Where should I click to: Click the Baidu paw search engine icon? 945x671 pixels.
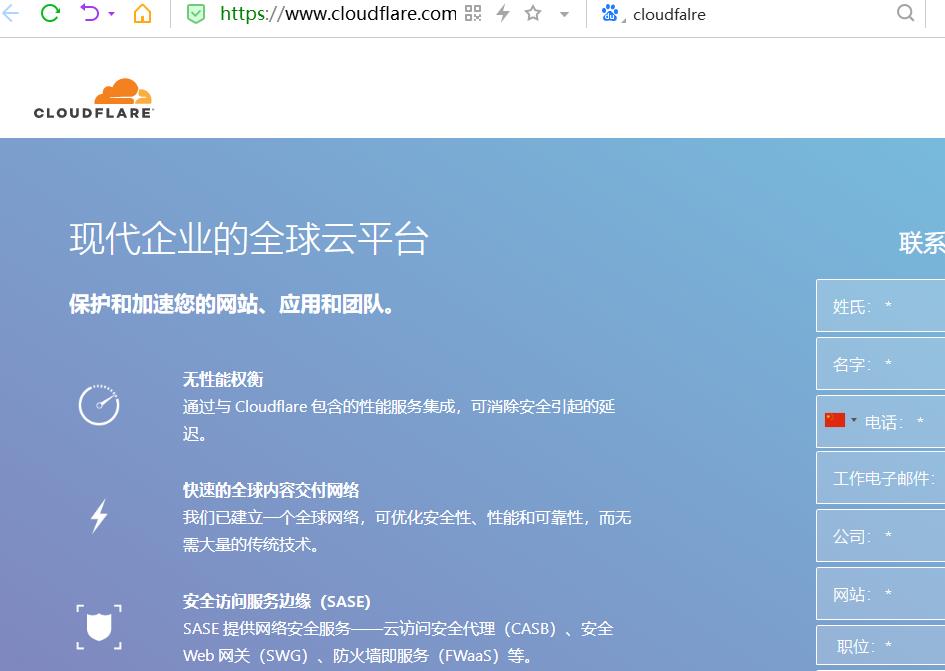click(610, 13)
